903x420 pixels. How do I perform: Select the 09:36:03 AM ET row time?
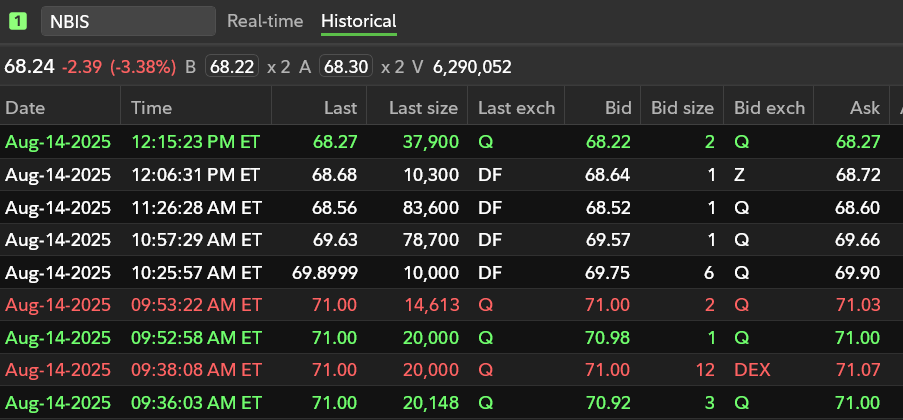point(196,402)
